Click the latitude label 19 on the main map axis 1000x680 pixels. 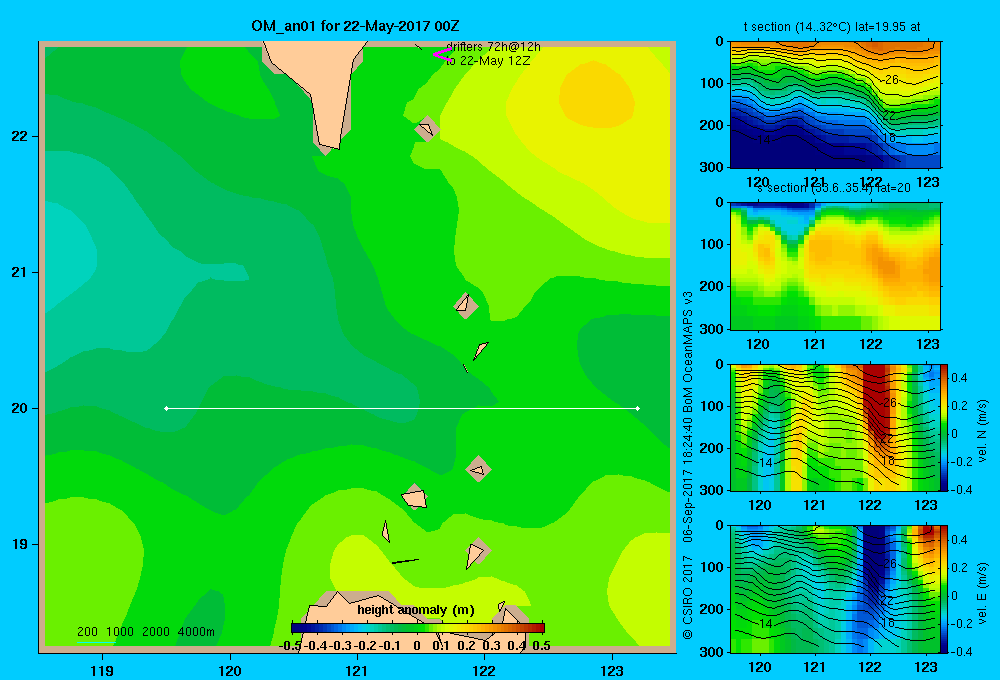[19, 544]
